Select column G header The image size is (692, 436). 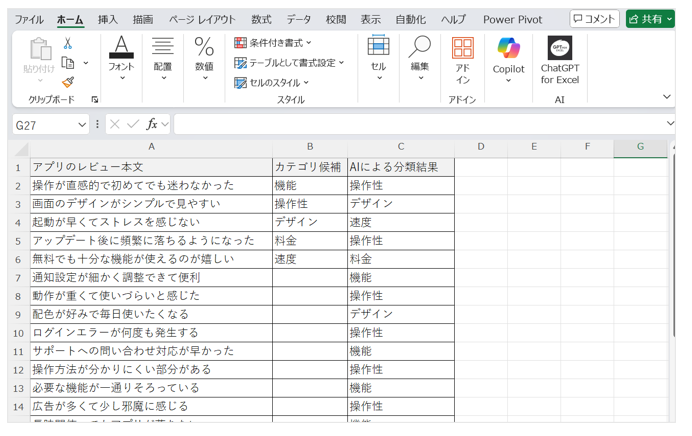[x=640, y=147]
